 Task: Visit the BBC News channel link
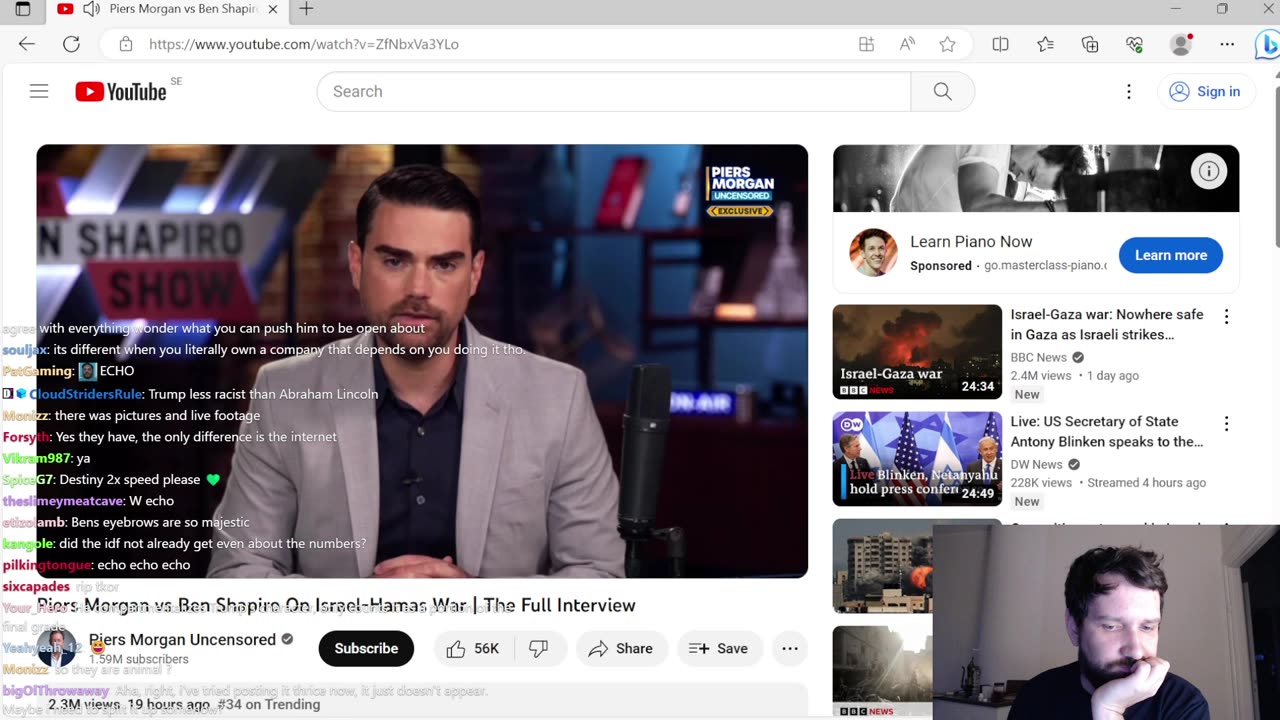1038,357
